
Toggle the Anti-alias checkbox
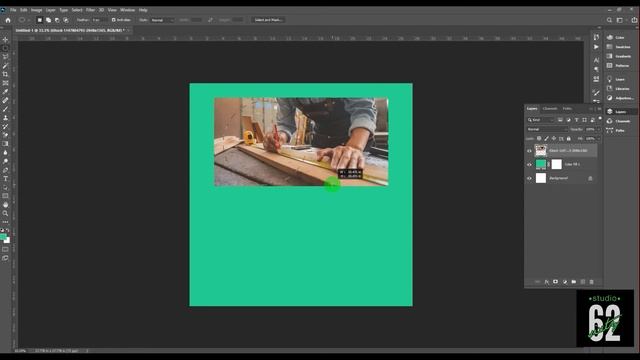(113, 20)
